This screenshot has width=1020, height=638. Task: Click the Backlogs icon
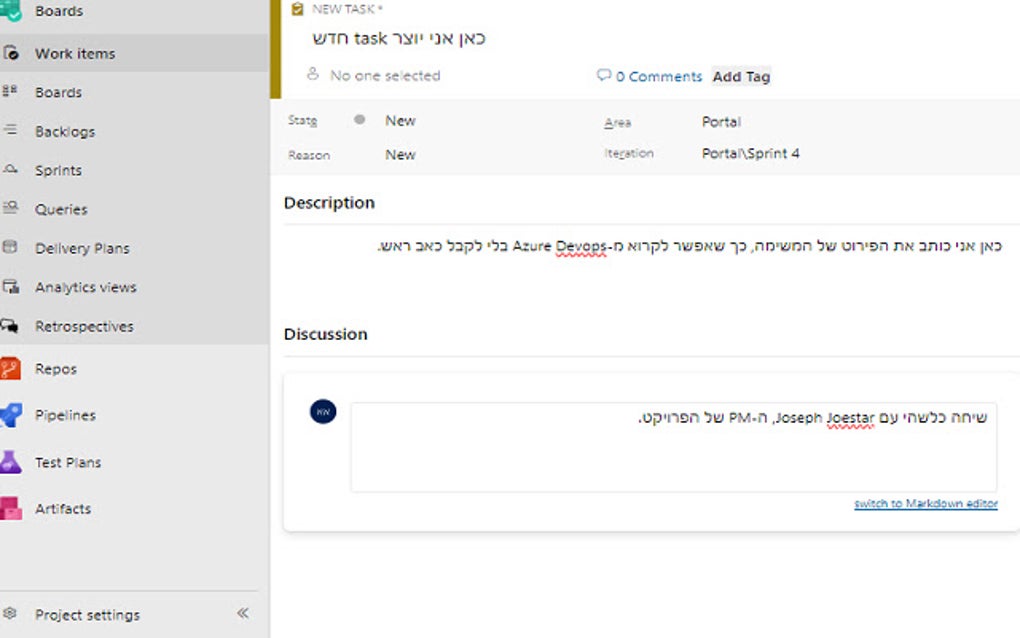(11, 131)
